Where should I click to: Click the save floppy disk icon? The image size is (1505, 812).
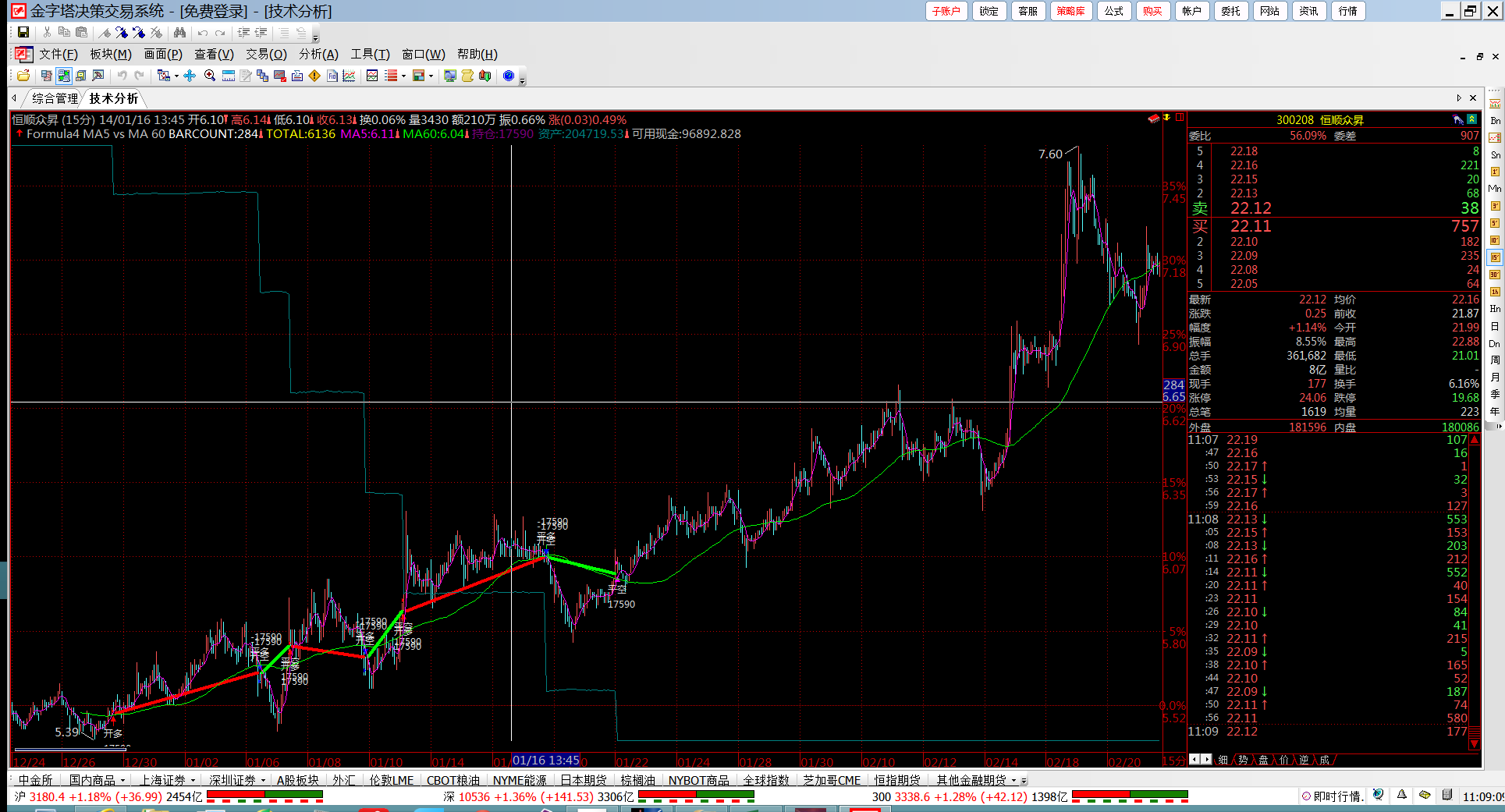coord(23,32)
